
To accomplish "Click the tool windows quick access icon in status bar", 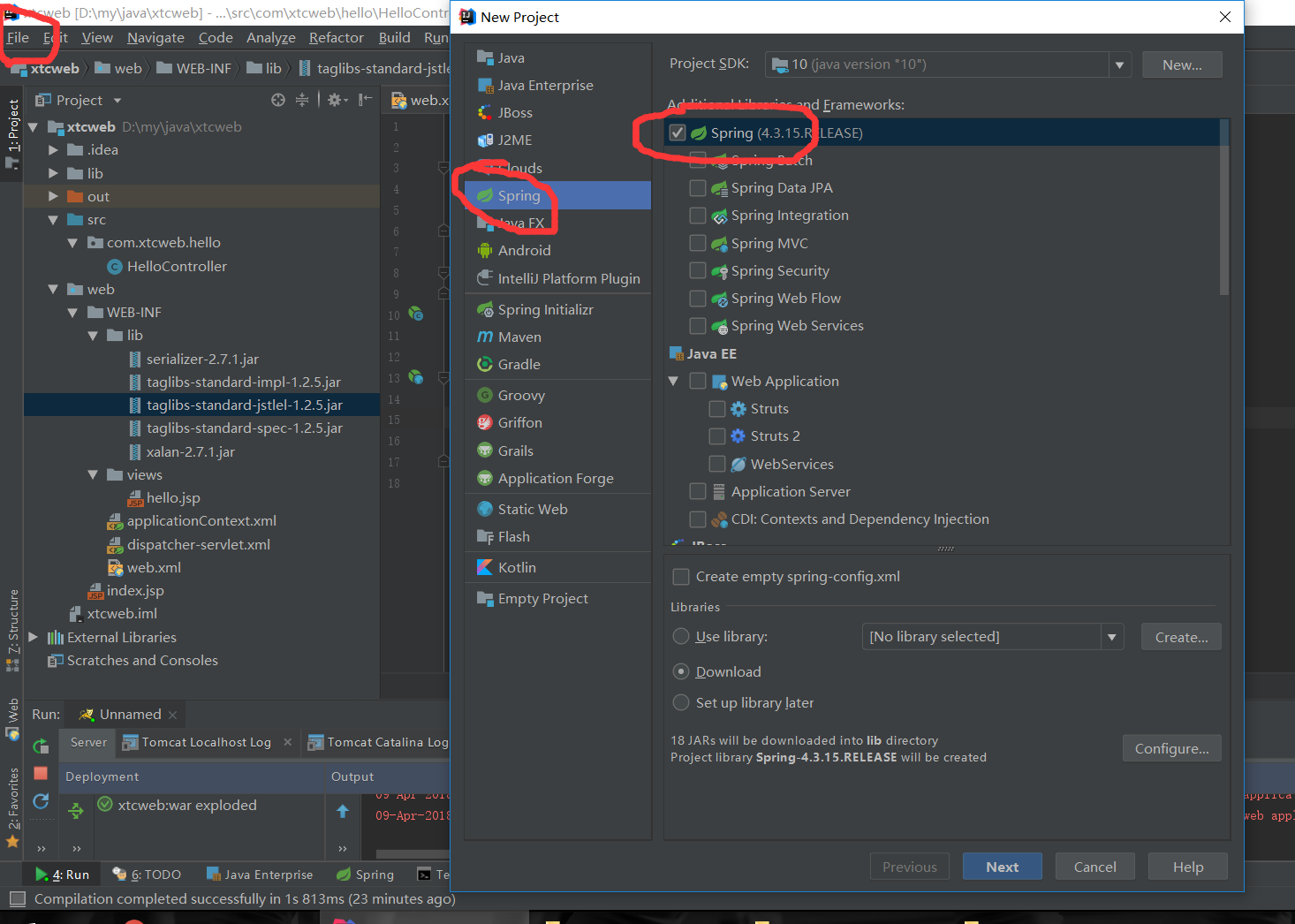I will [x=17, y=899].
